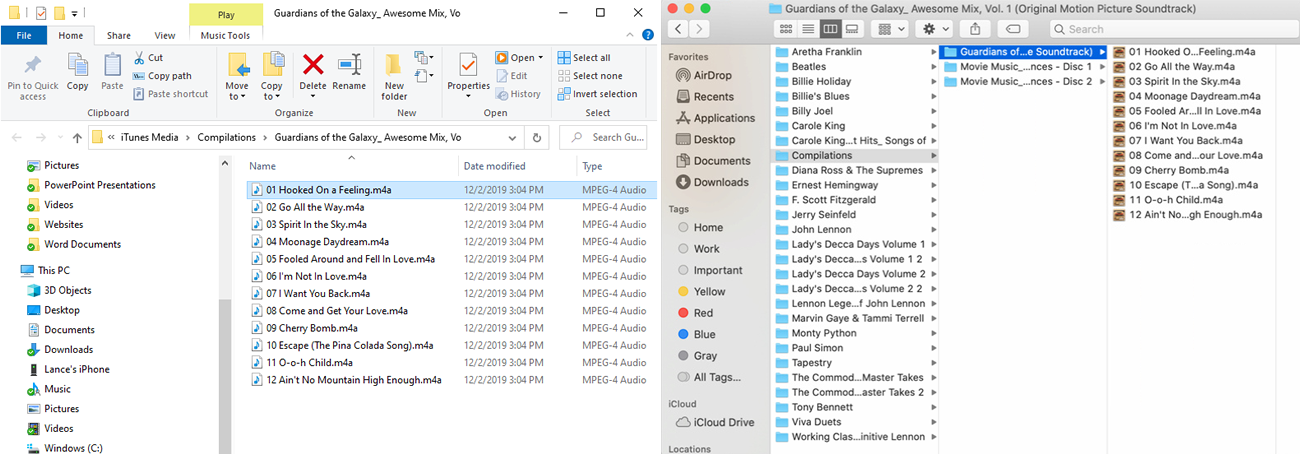This screenshot has height=454, width=1300.
Task: Click the History button in ribbon
Action: tap(518, 94)
